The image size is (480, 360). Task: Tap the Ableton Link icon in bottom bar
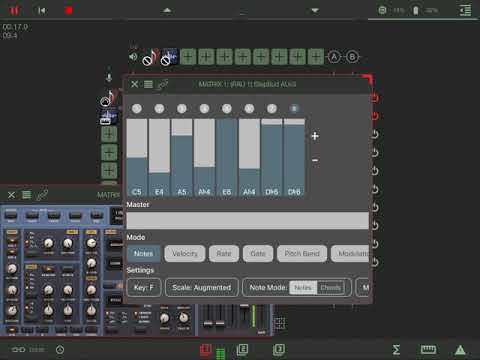[18, 350]
